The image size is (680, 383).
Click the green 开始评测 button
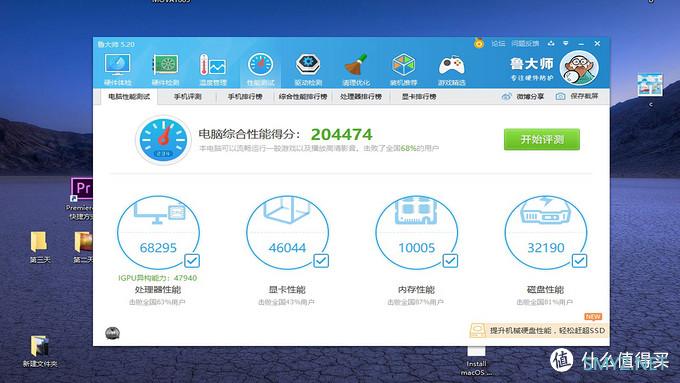[542, 139]
